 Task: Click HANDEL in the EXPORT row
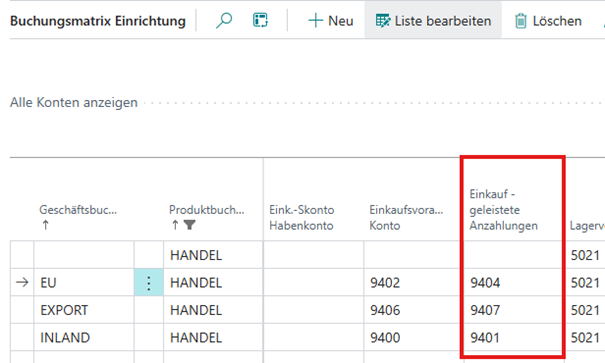coord(196,310)
